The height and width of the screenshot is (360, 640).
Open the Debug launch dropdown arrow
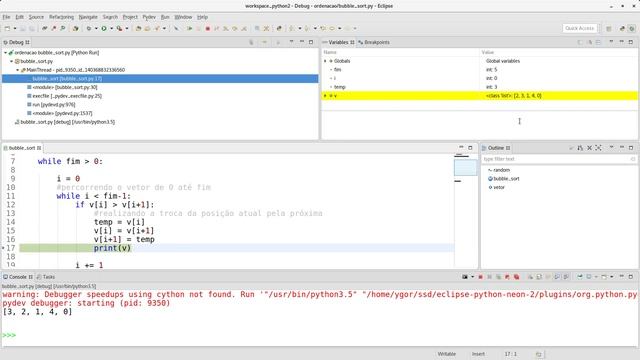[96, 28]
